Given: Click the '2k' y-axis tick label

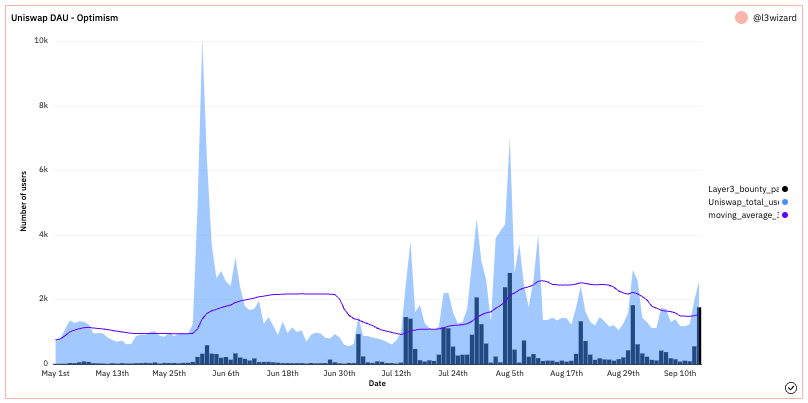Looking at the screenshot, I should pos(43,299).
